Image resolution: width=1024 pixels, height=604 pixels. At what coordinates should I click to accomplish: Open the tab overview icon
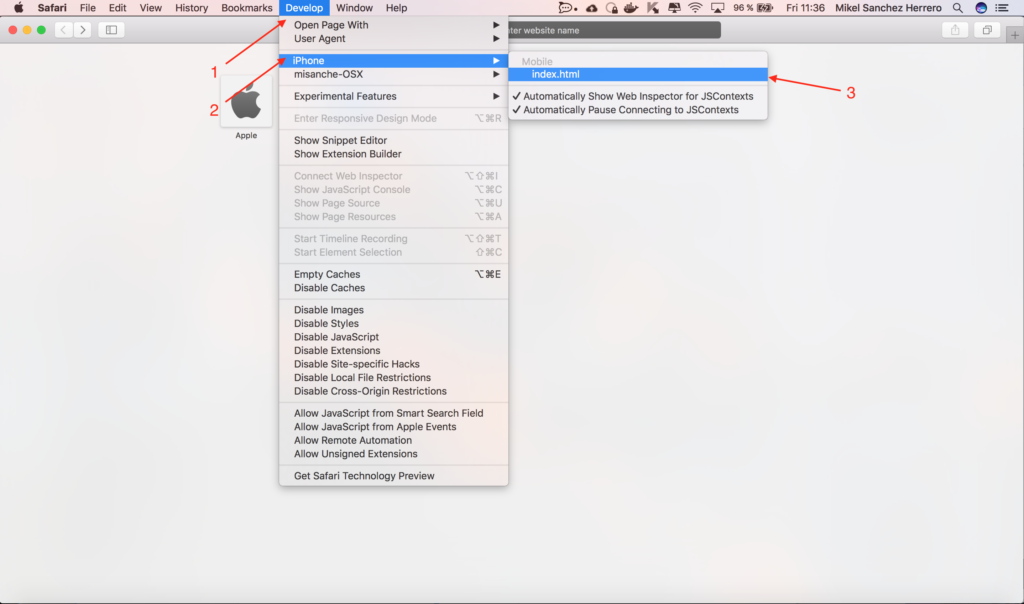pyautogui.click(x=986, y=30)
